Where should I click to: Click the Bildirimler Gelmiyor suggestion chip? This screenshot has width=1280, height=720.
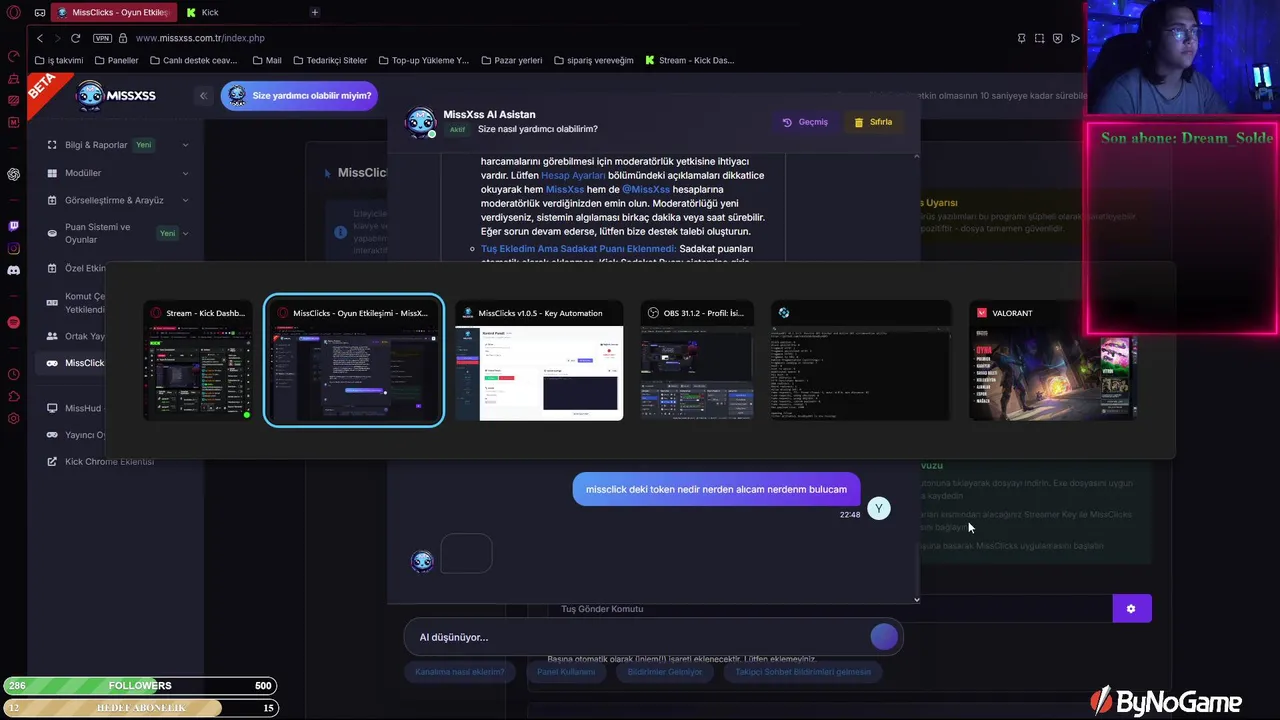[x=665, y=672]
